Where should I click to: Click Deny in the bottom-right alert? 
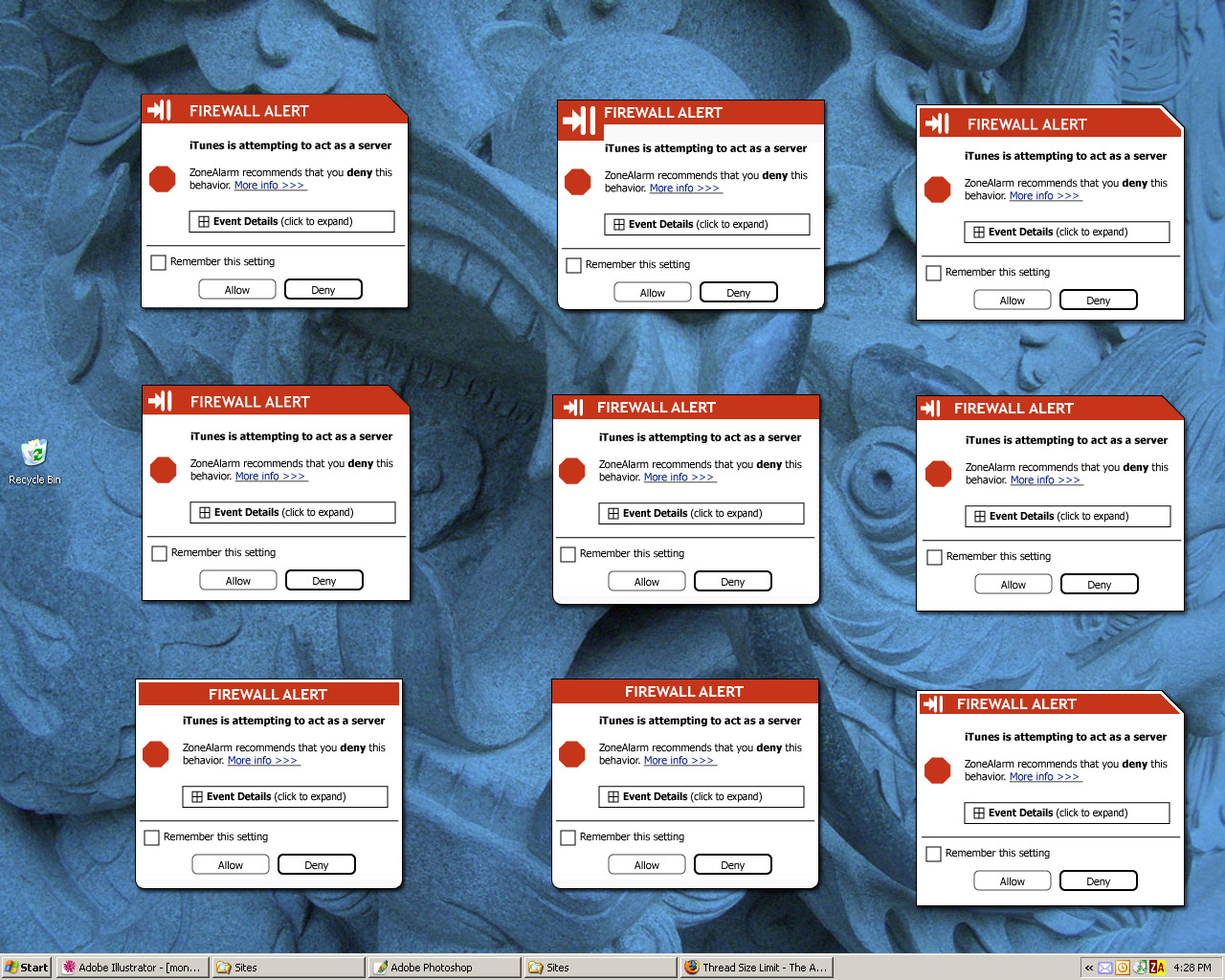pyautogui.click(x=1099, y=880)
